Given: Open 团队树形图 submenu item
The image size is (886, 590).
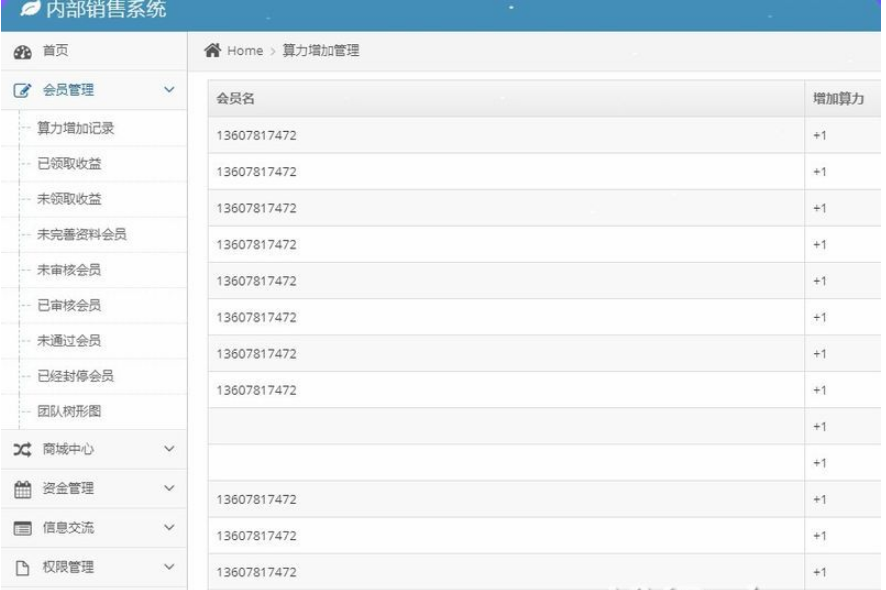Looking at the screenshot, I should 69,411.
